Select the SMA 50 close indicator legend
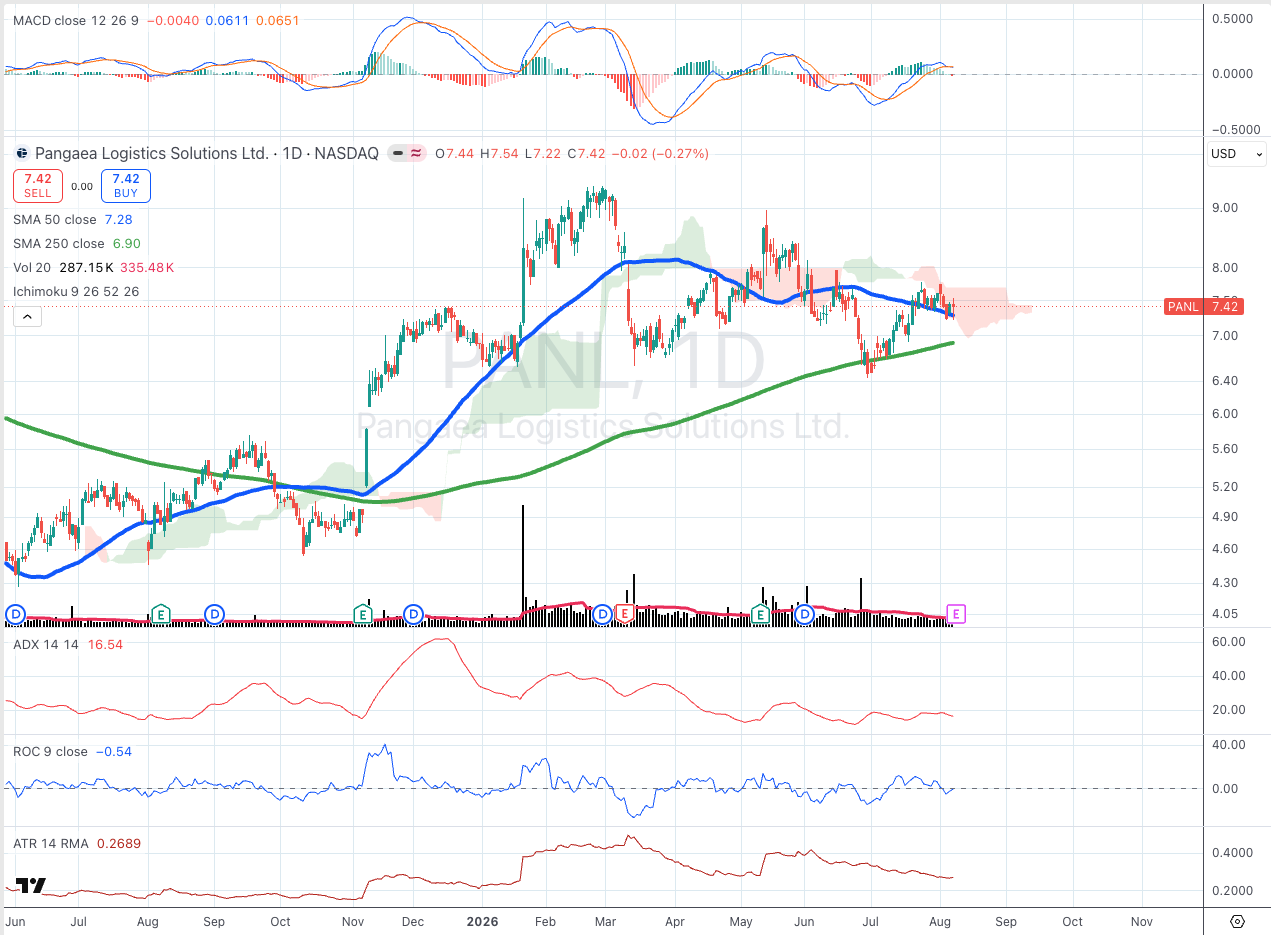 pyautogui.click(x=55, y=220)
